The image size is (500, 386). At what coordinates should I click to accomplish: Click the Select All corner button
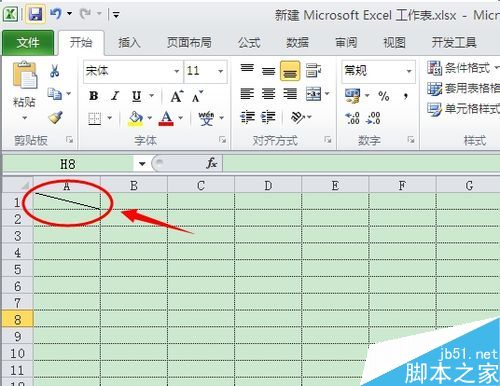[x=18, y=185]
